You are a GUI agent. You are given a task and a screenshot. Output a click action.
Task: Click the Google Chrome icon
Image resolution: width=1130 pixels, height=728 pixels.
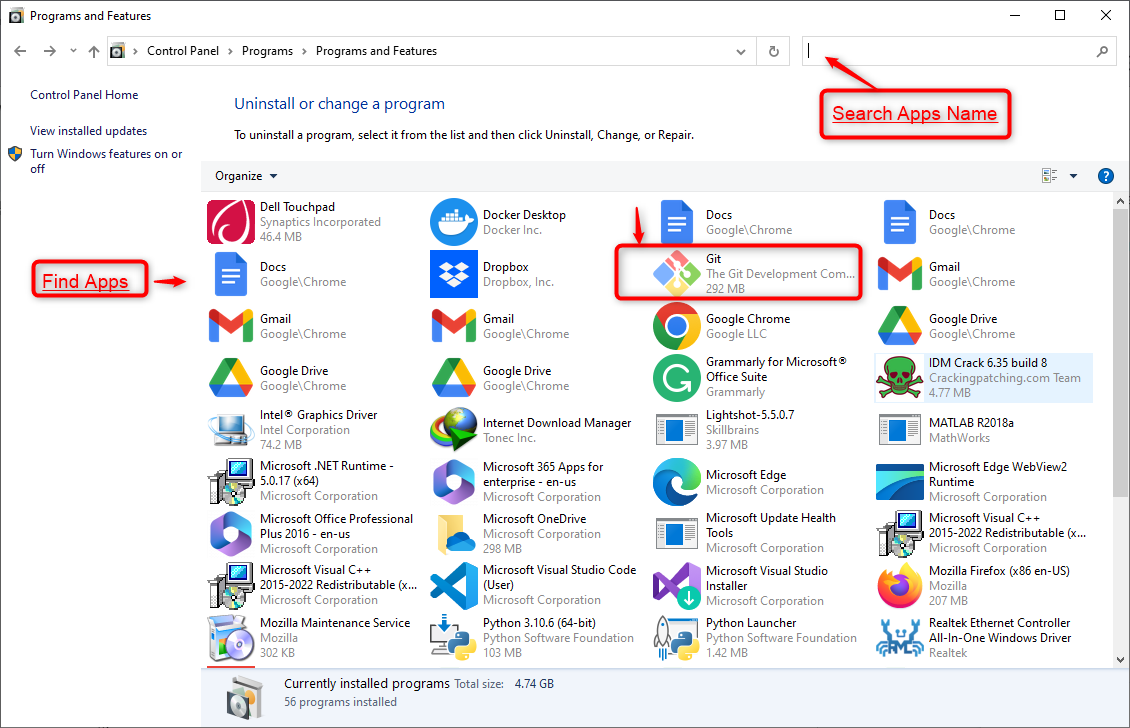coord(677,326)
